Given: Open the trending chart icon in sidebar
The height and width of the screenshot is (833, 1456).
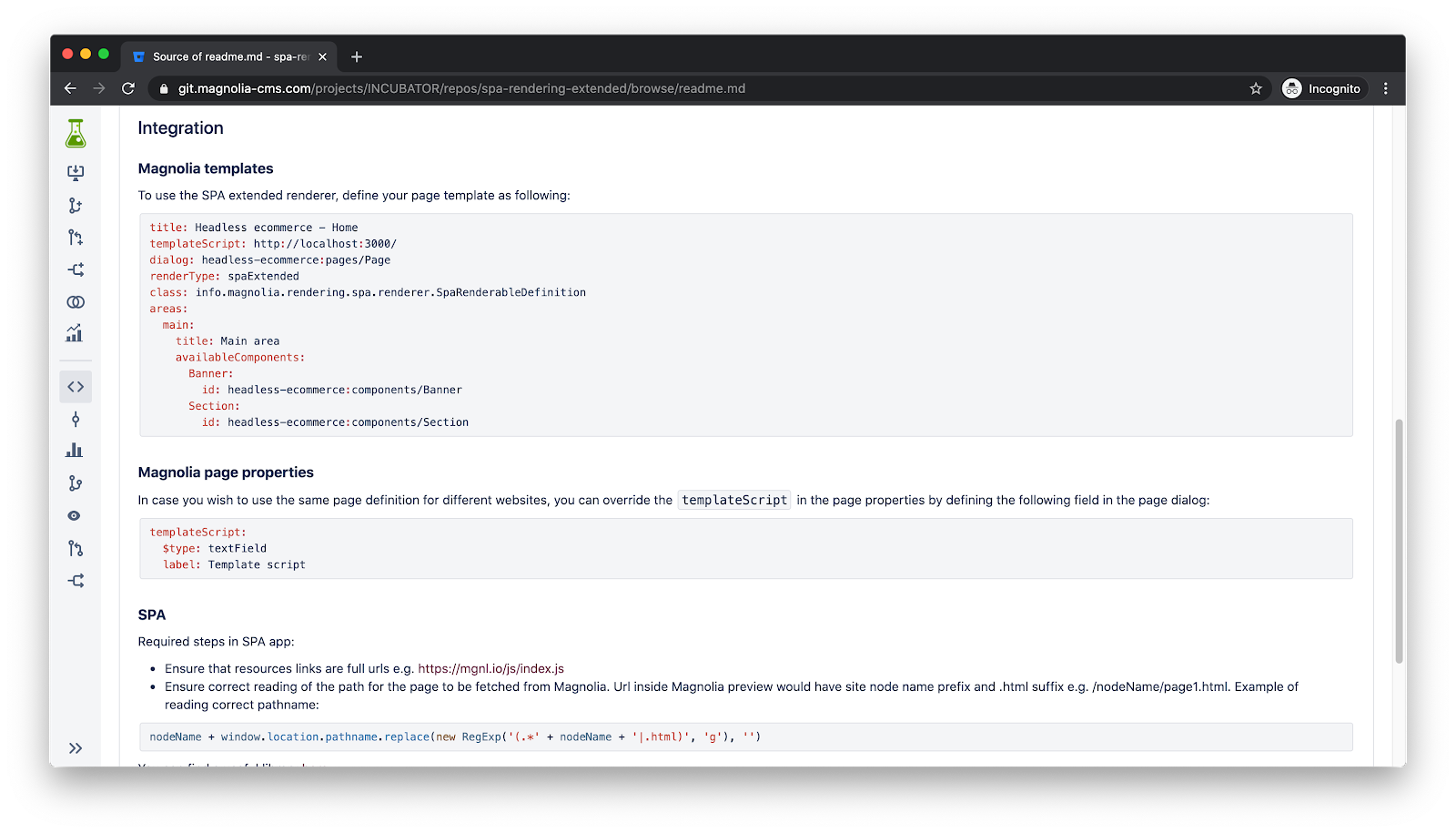Looking at the screenshot, I should pyautogui.click(x=75, y=333).
